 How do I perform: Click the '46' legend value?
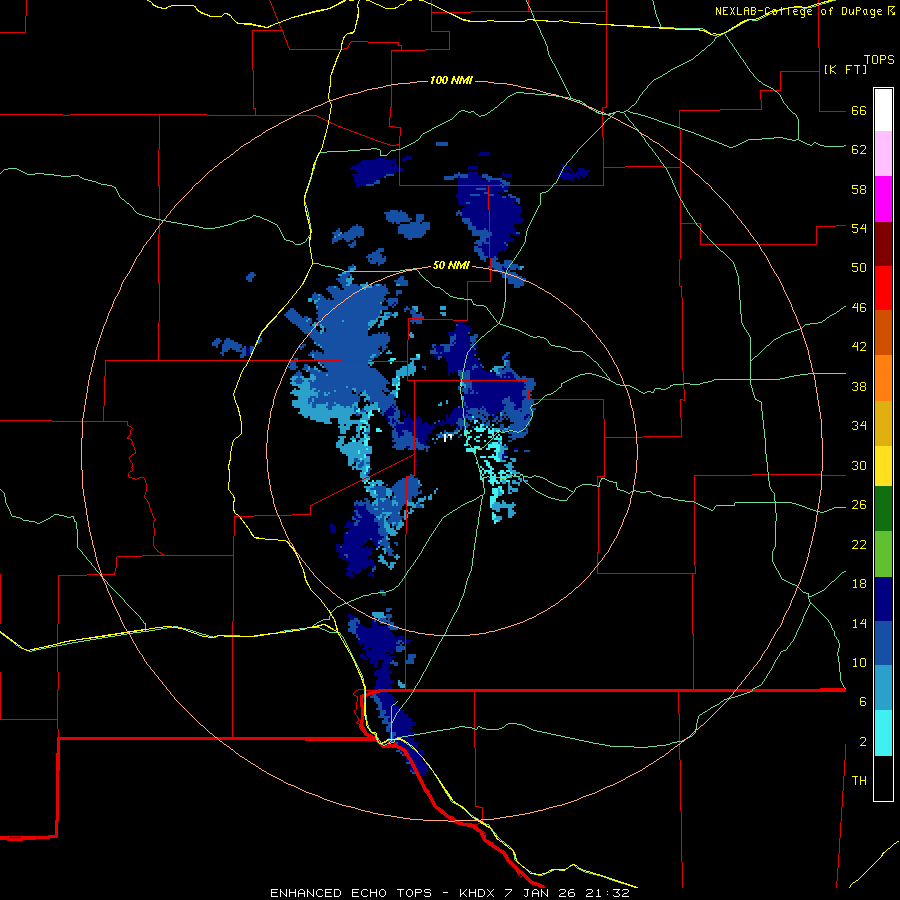pyautogui.click(x=859, y=308)
